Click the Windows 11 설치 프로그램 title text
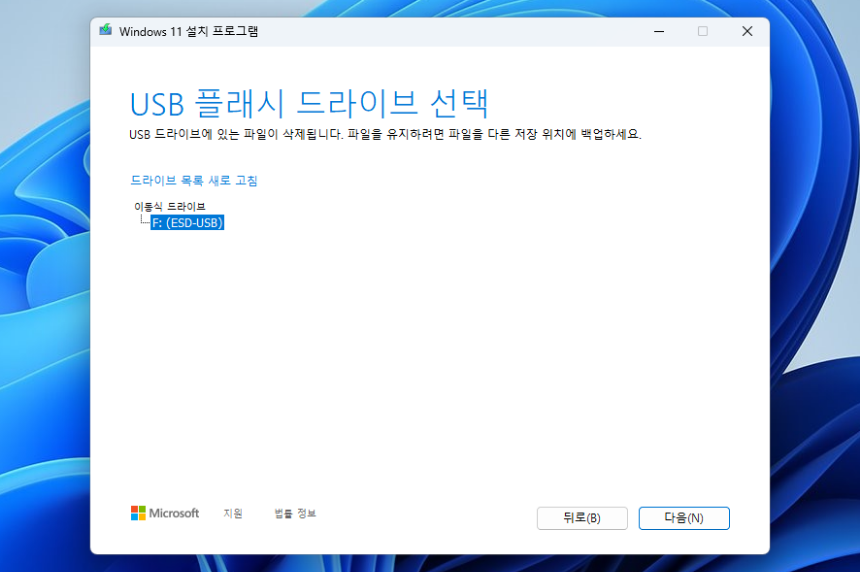 (x=189, y=31)
